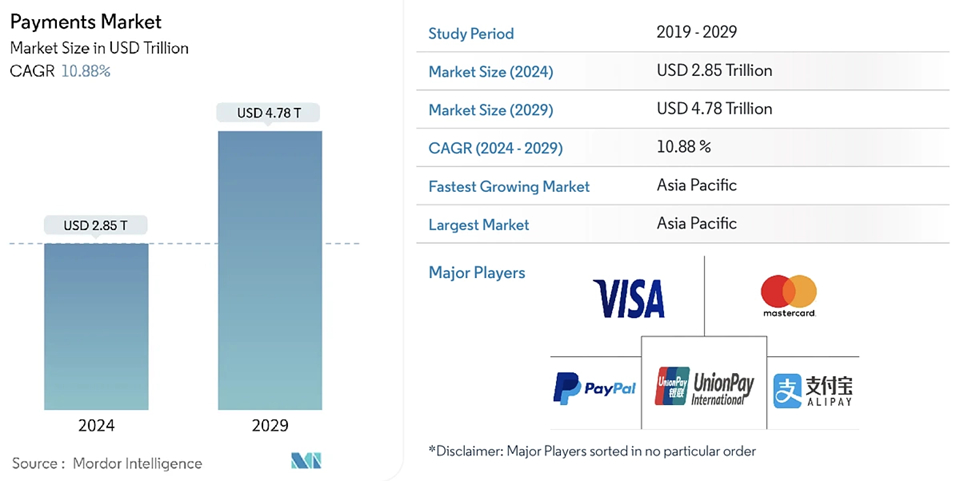Click the USD 4.78 Trillion value

click(714, 108)
